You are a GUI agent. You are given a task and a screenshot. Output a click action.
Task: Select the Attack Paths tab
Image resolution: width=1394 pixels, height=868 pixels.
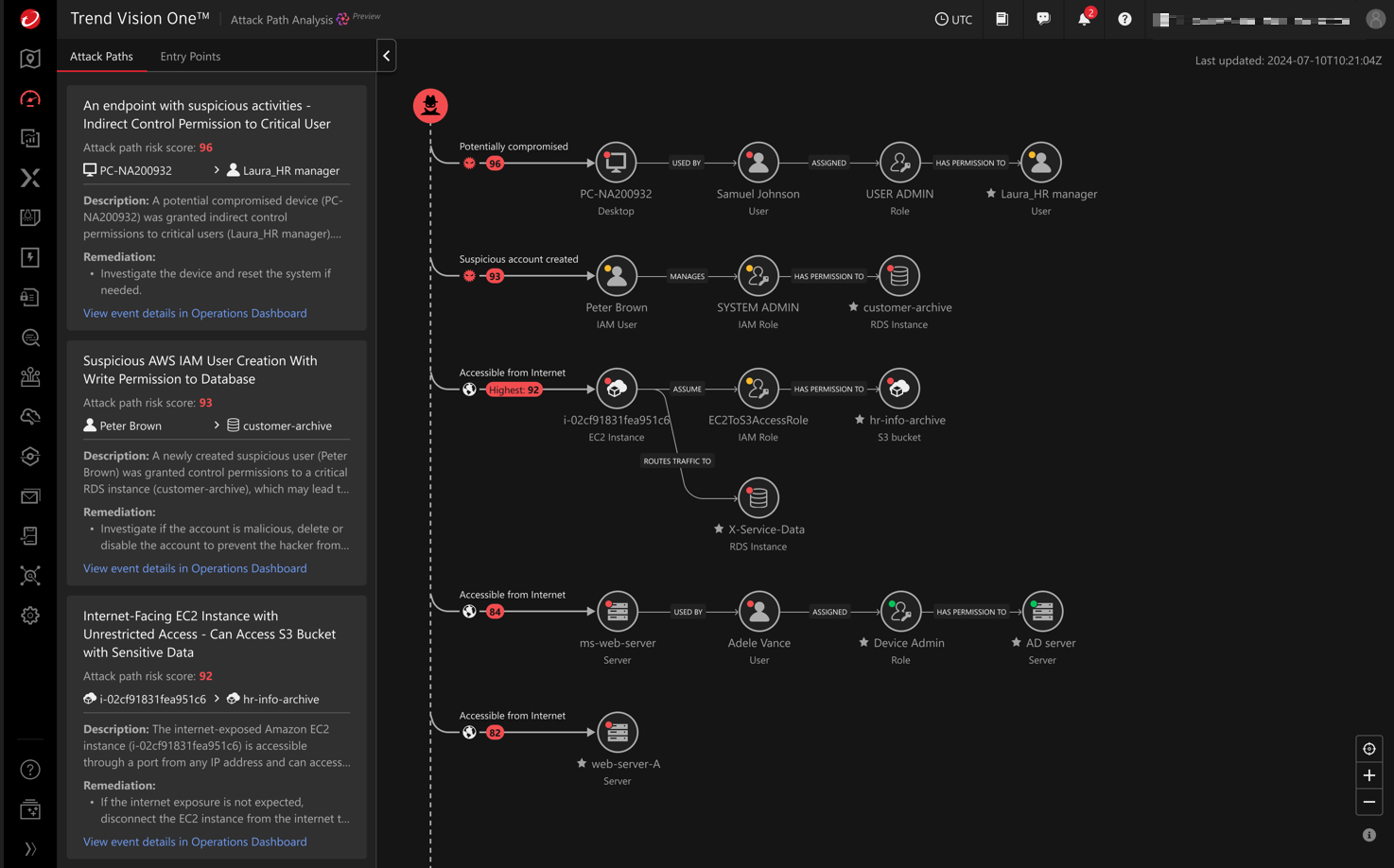tap(101, 56)
